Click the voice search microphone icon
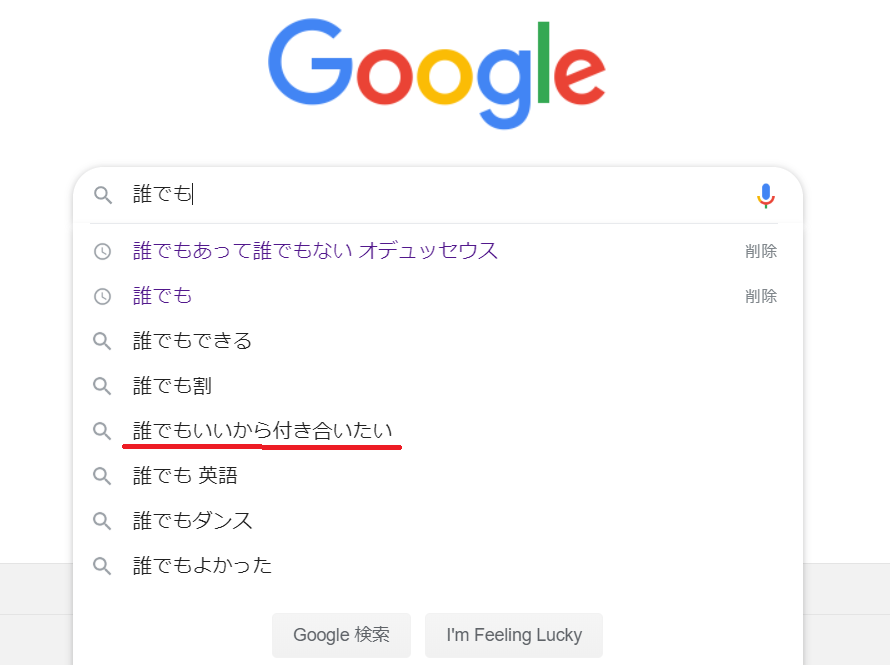 pyautogui.click(x=765, y=196)
